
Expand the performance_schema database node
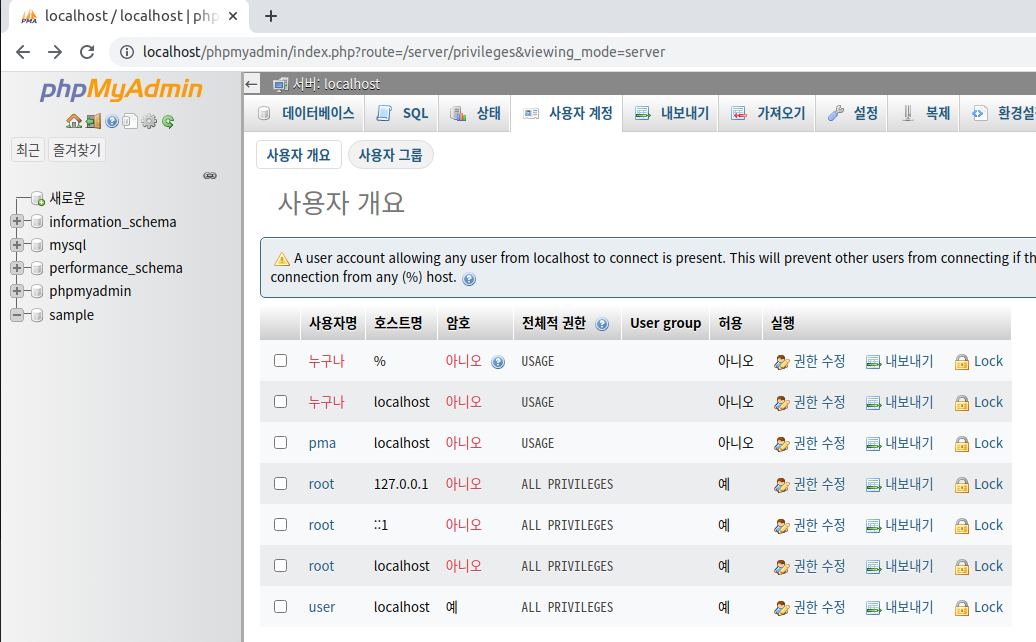pos(17,268)
